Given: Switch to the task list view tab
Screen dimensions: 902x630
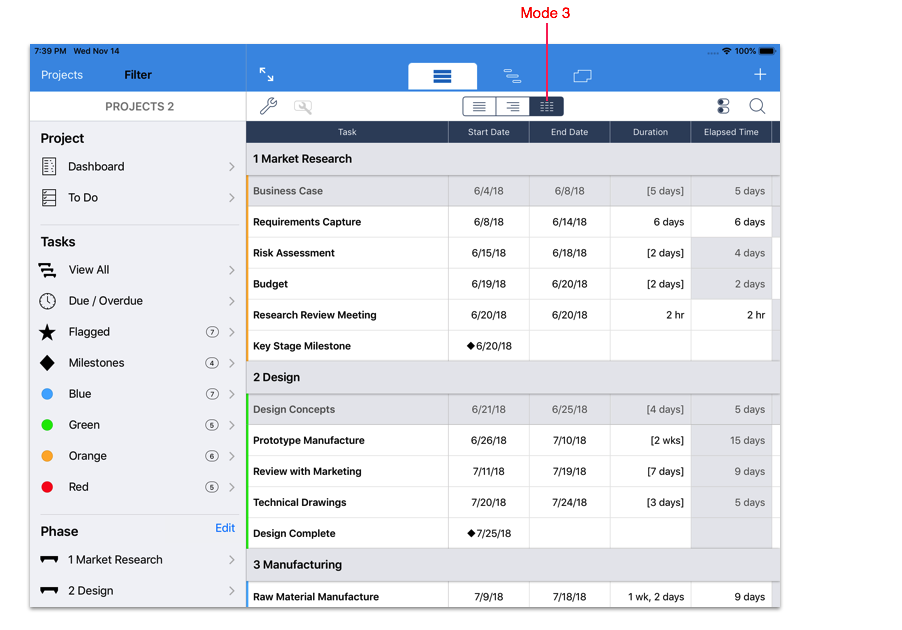Looking at the screenshot, I should click(x=442, y=76).
